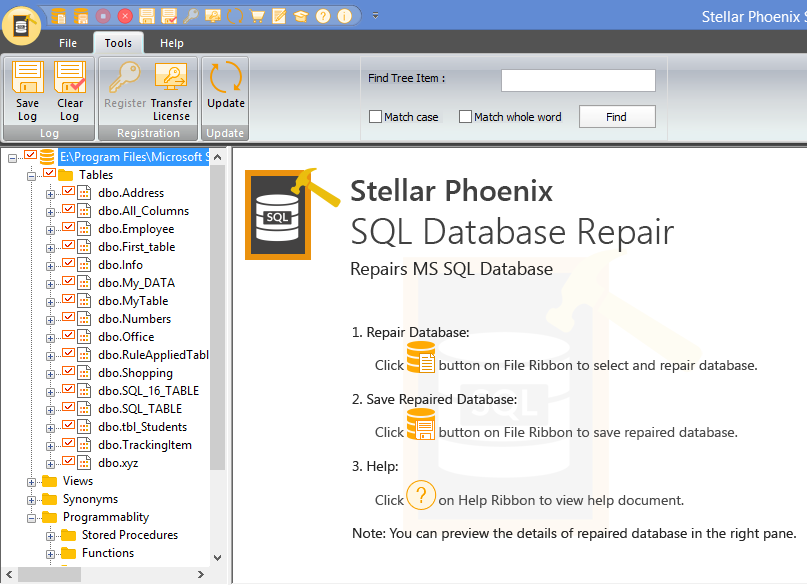807x585 pixels.
Task: Click the Tables folder icon in tree
Action: click(x=66, y=175)
